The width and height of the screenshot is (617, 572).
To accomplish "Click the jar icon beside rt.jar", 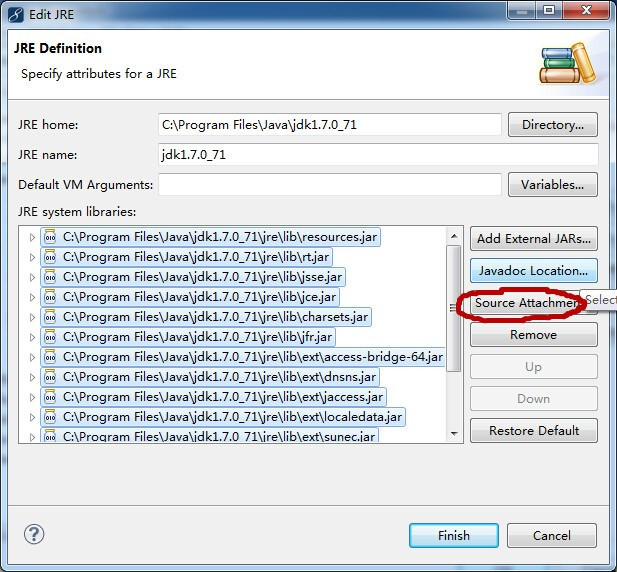I will pyautogui.click(x=50, y=257).
